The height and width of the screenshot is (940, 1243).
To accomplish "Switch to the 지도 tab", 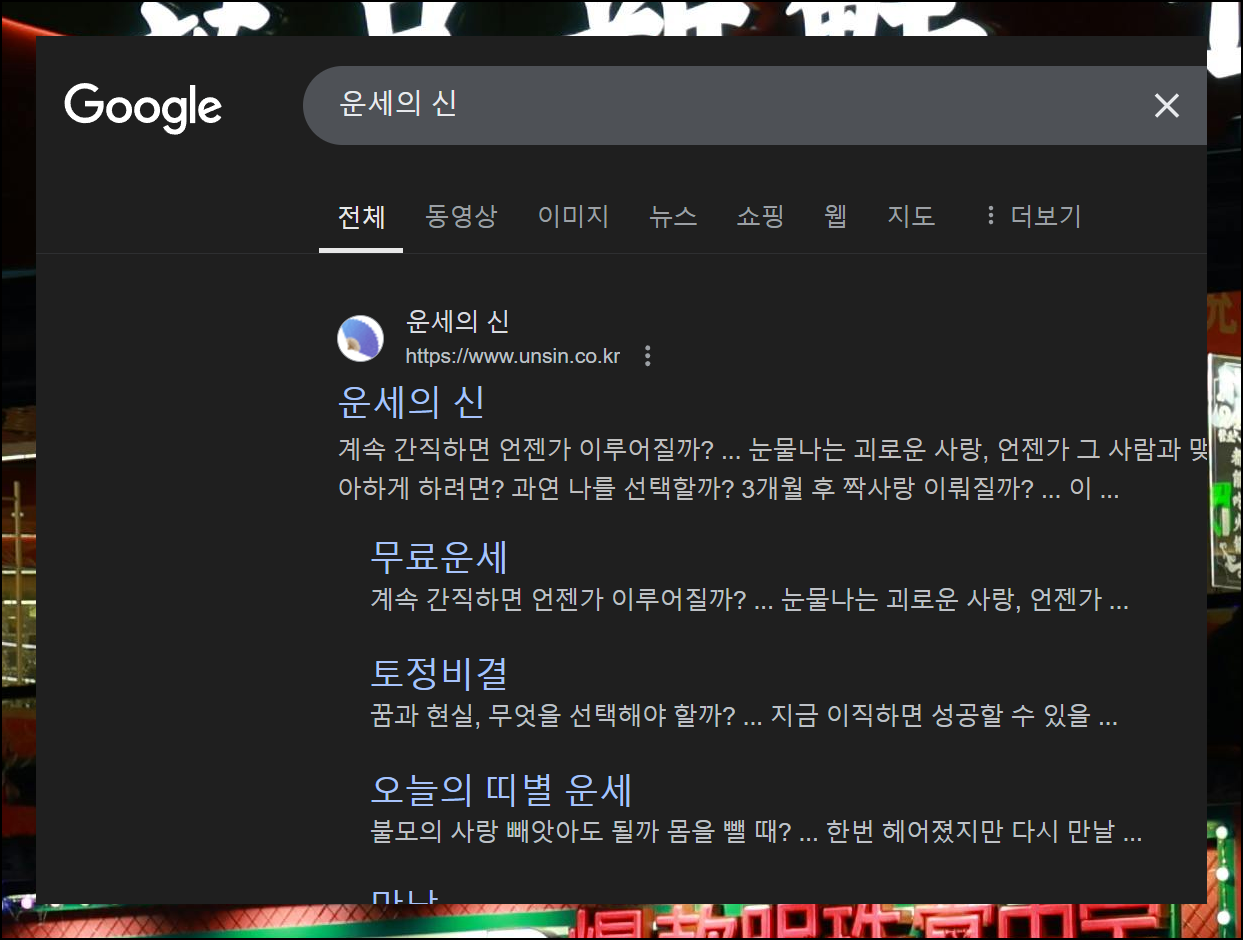I will click(x=911, y=216).
